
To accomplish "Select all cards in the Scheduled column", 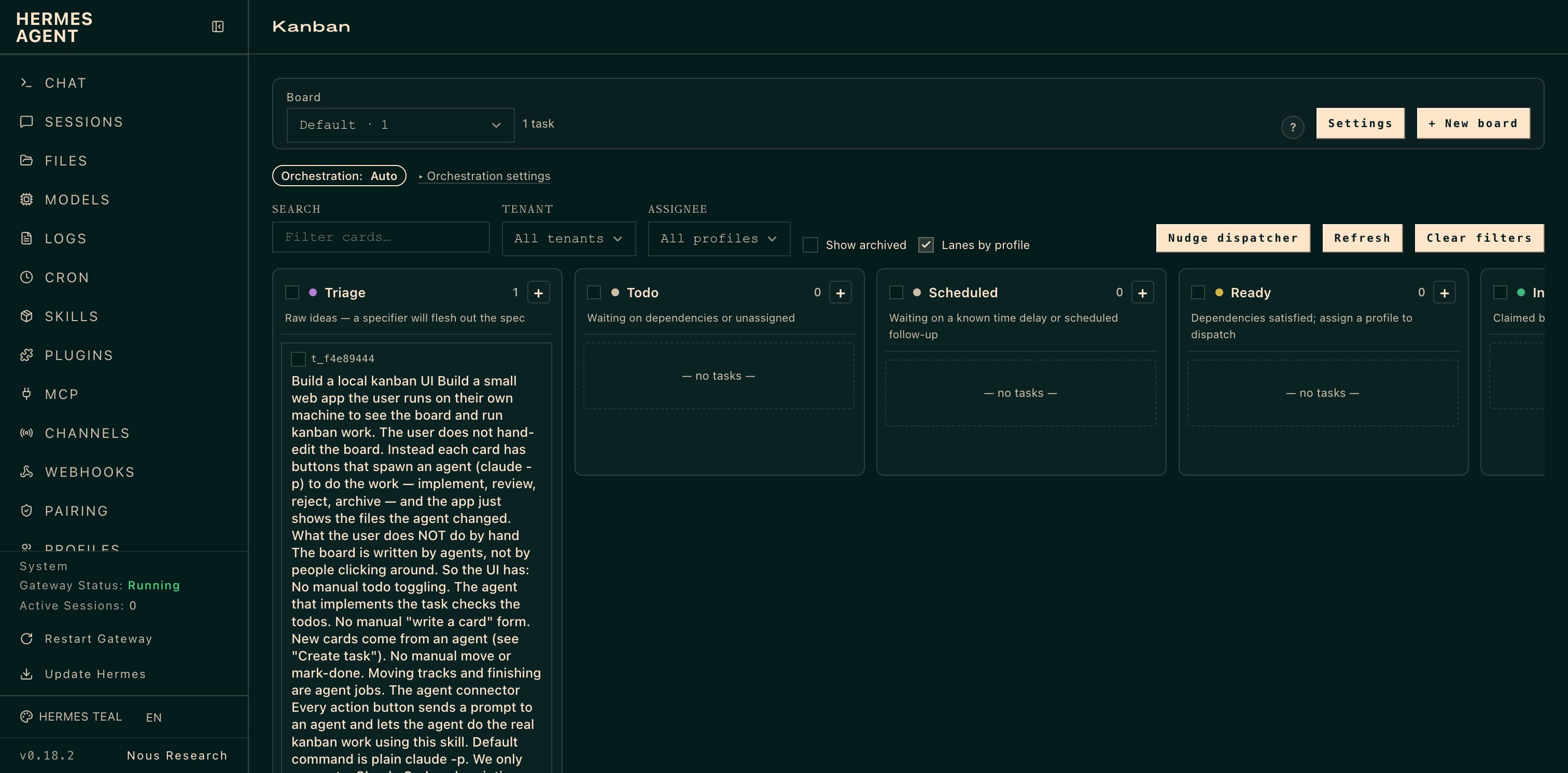I will click(x=896, y=293).
